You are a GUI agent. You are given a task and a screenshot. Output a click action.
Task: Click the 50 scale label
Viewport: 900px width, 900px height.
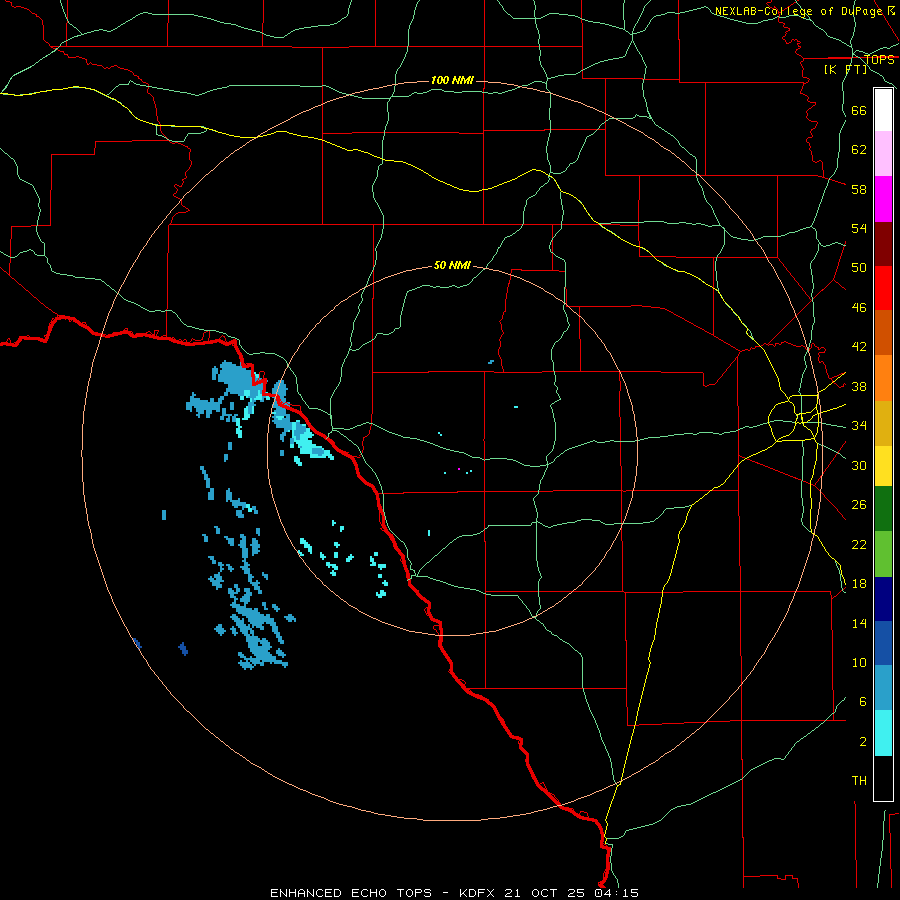coord(859,268)
